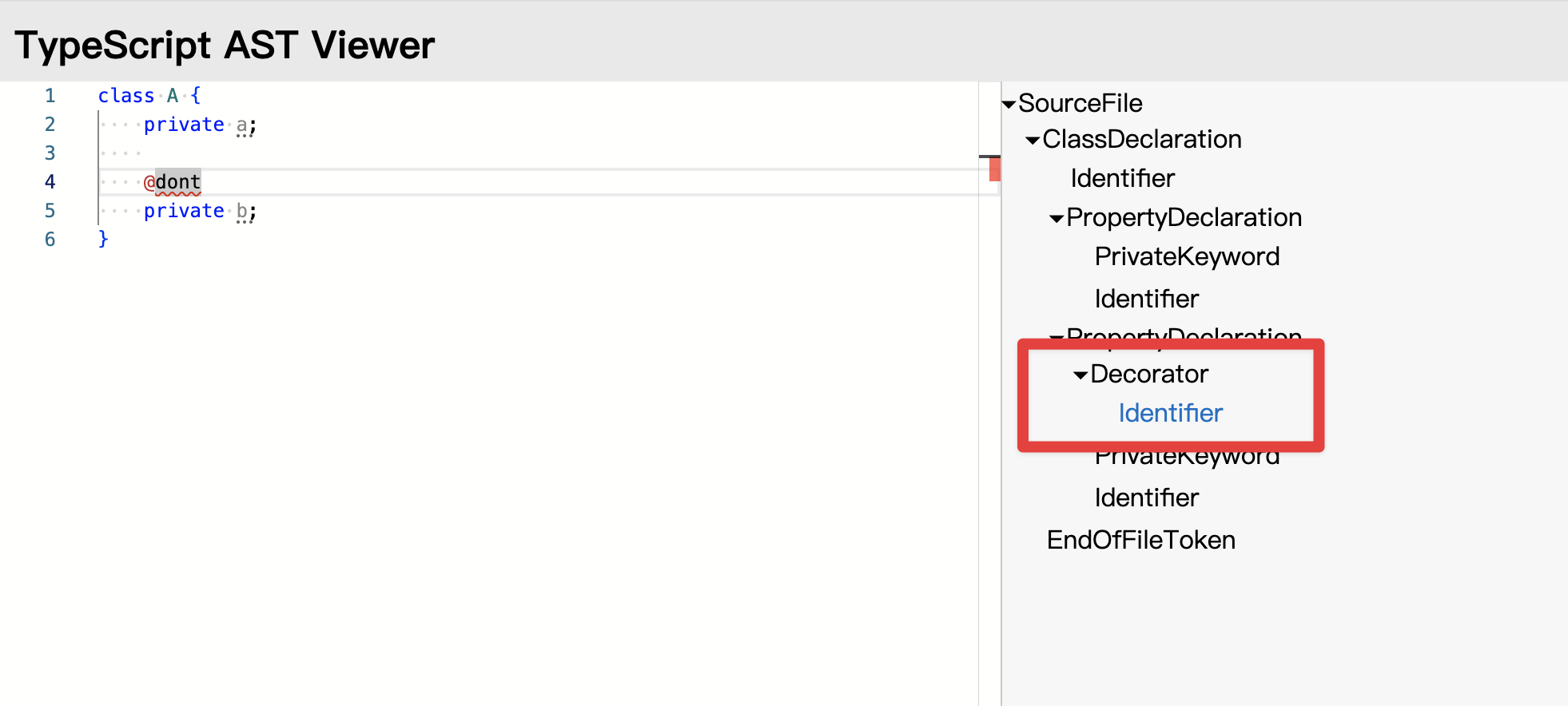Select the EndOfFileToken node
Image resolution: width=1568 pixels, height=706 pixels.
[1140, 540]
